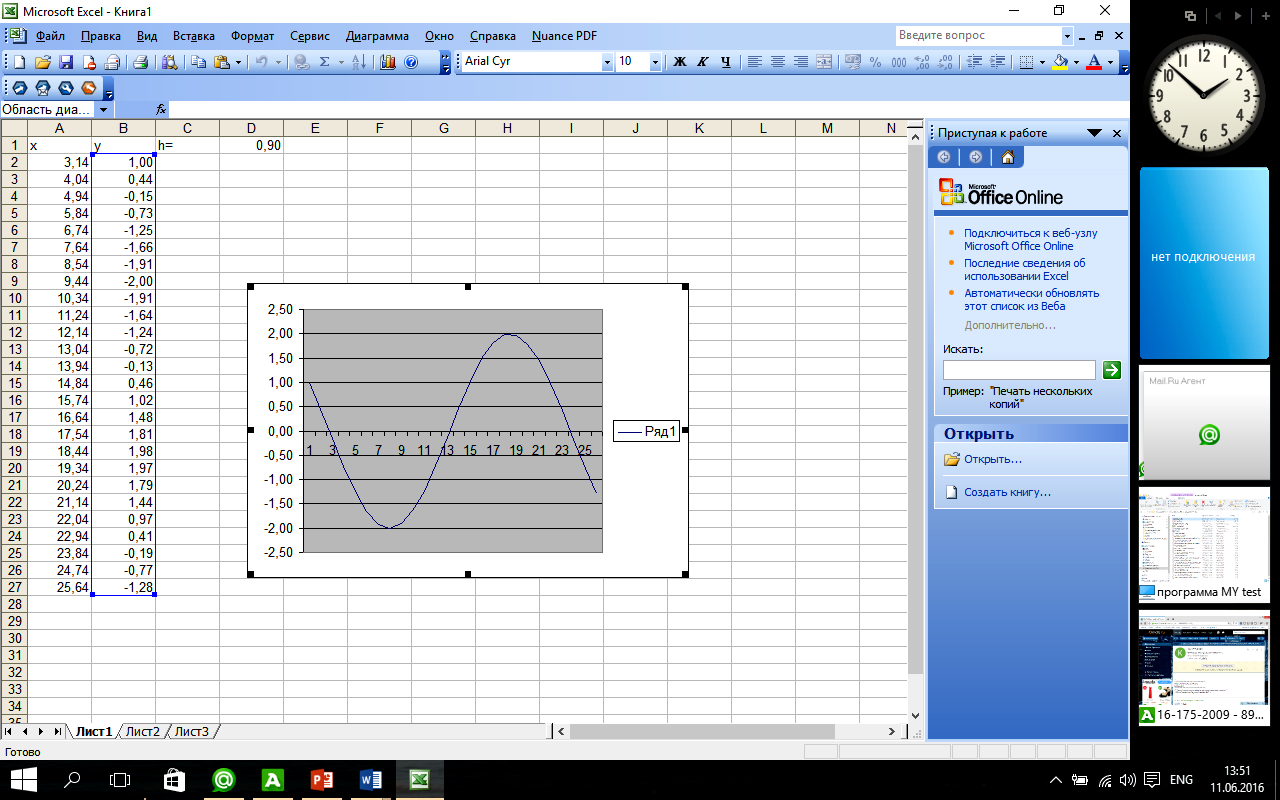Screen dimensions: 1280x800
Task: Undo the last action via toolbar arrow
Action: point(261,62)
